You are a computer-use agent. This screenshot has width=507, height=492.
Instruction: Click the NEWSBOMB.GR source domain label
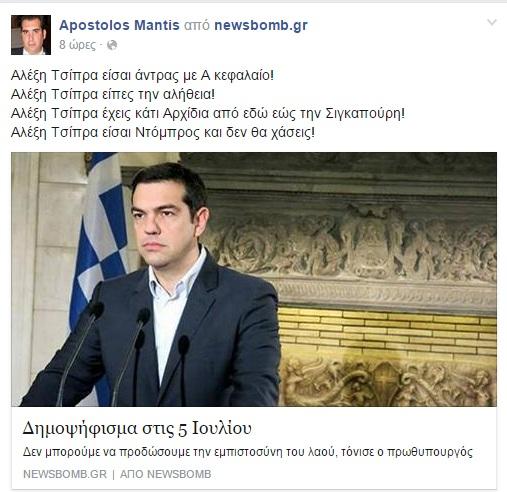[x=65, y=474]
